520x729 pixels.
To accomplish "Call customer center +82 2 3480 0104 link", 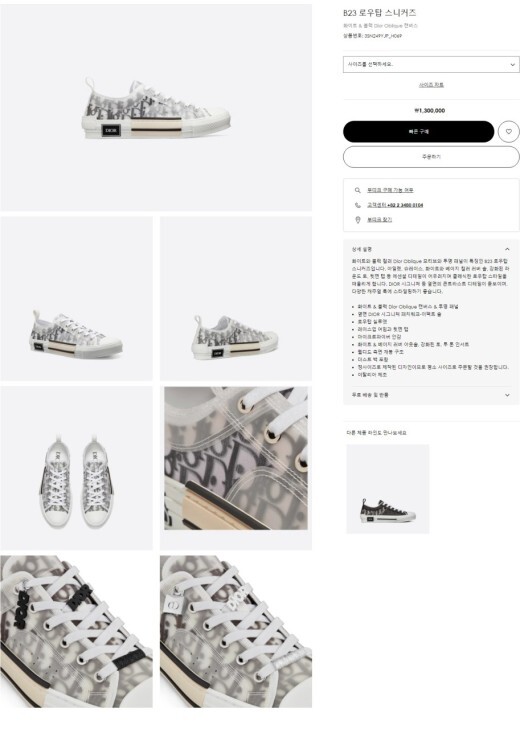I will click(x=395, y=205).
